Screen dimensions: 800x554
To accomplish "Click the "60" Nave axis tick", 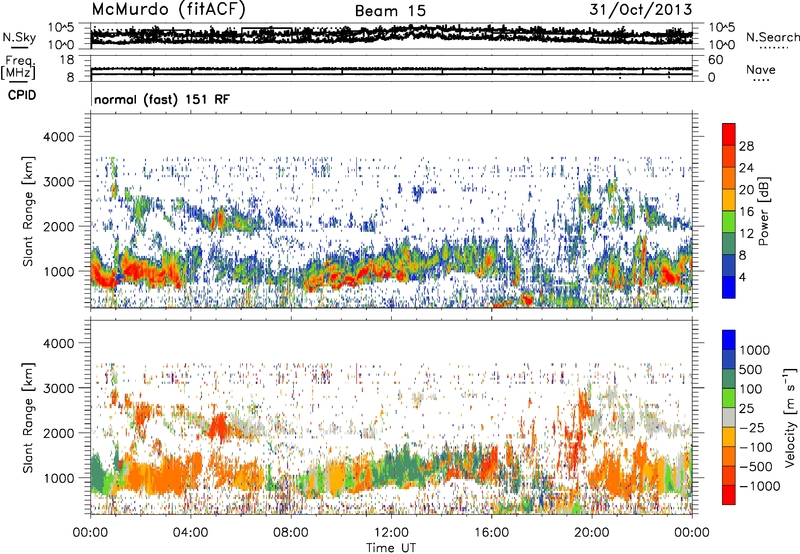I will click(715, 60).
